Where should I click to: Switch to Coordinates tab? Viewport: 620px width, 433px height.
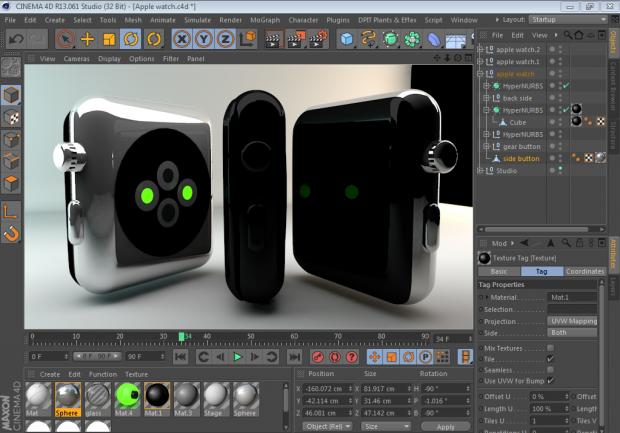[585, 271]
